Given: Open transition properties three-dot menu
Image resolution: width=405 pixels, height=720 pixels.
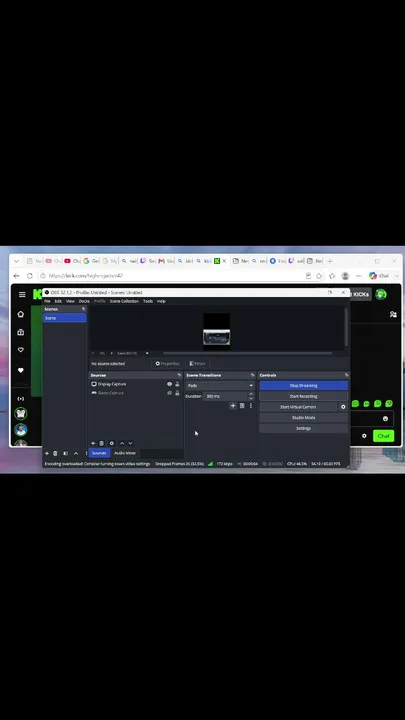Looking at the screenshot, I should [251, 405].
